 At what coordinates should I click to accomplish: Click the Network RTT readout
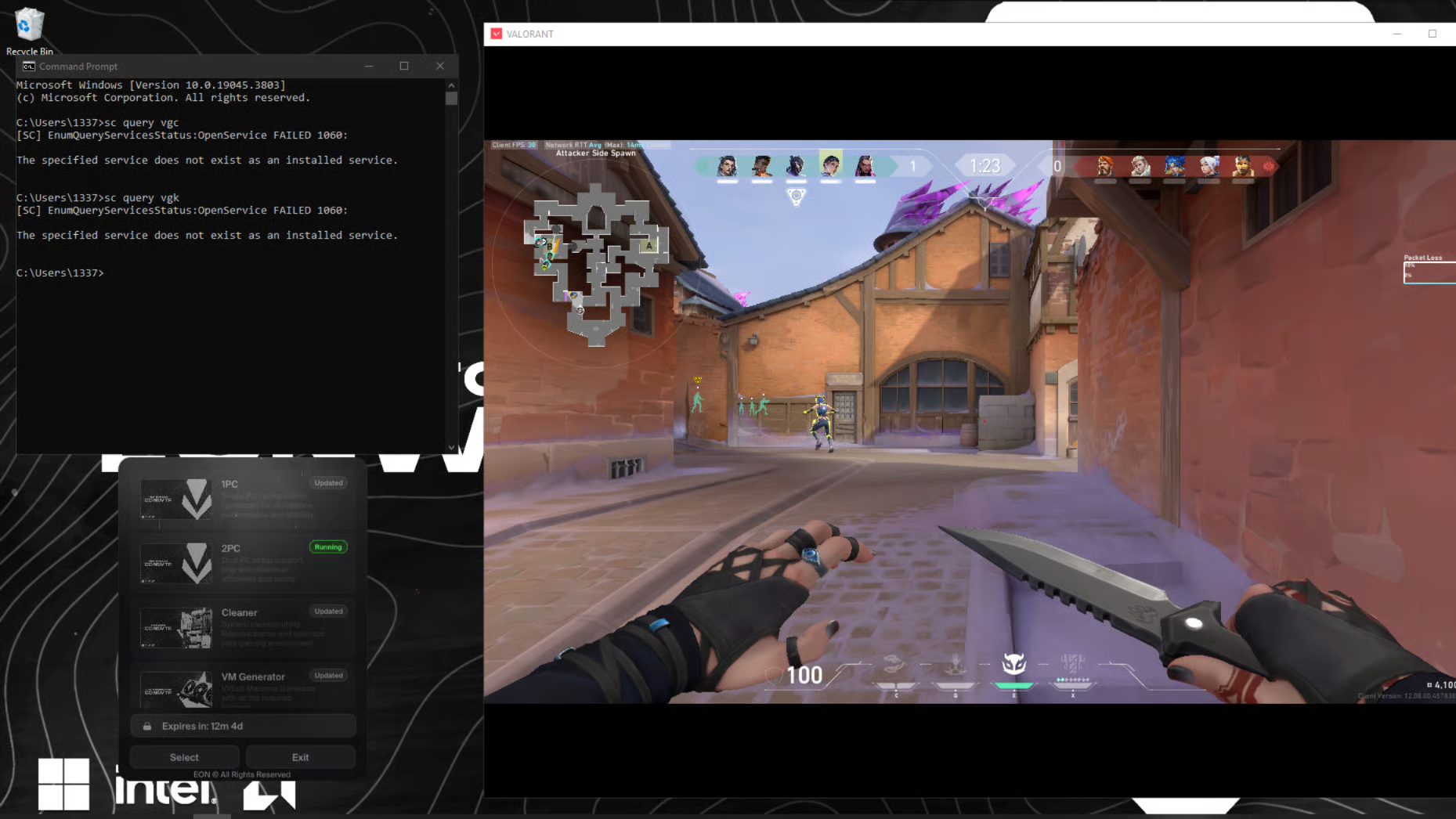tap(607, 145)
